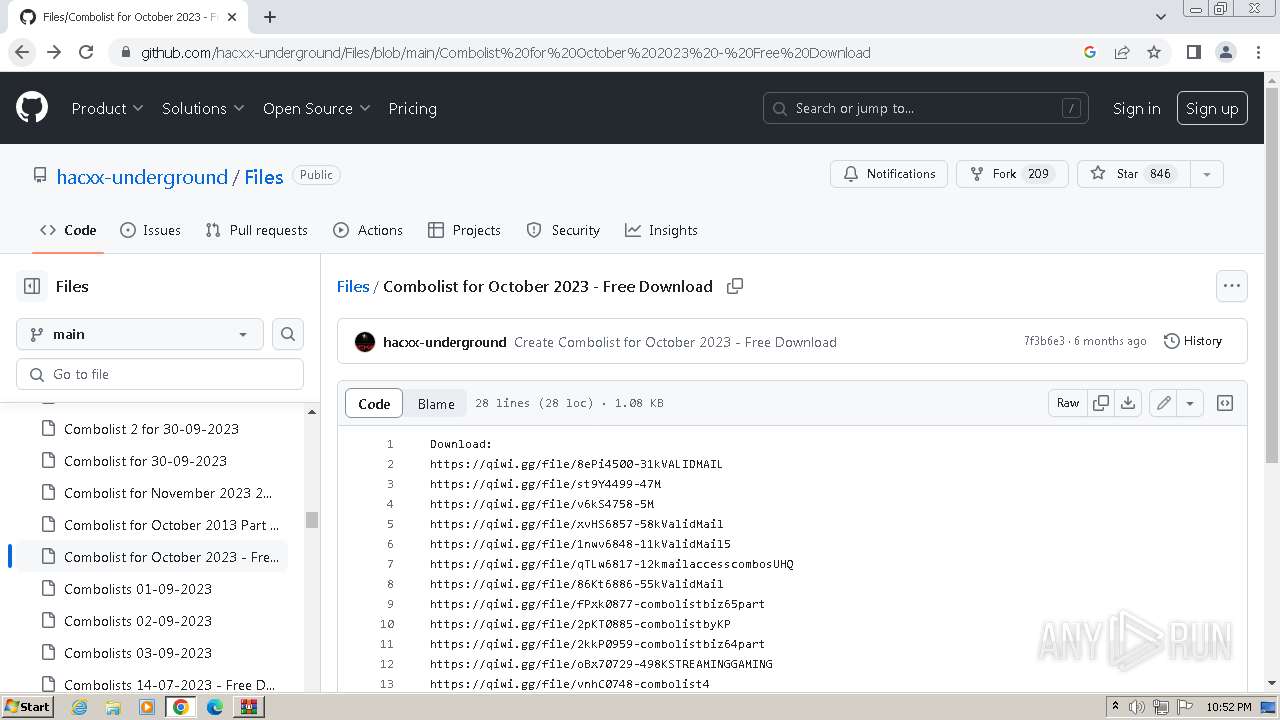The image size is (1280, 720).
Task: Open main branch selector
Action: (140, 334)
